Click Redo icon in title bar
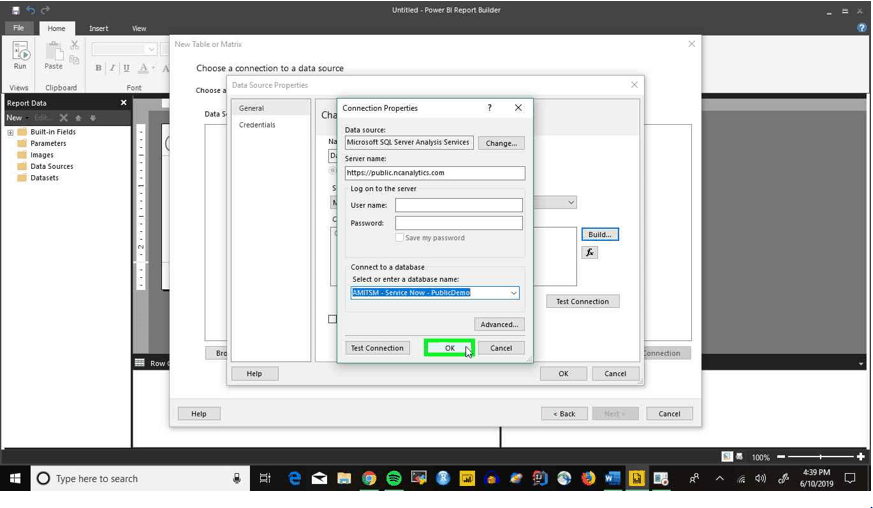The image size is (873, 508). [45, 10]
